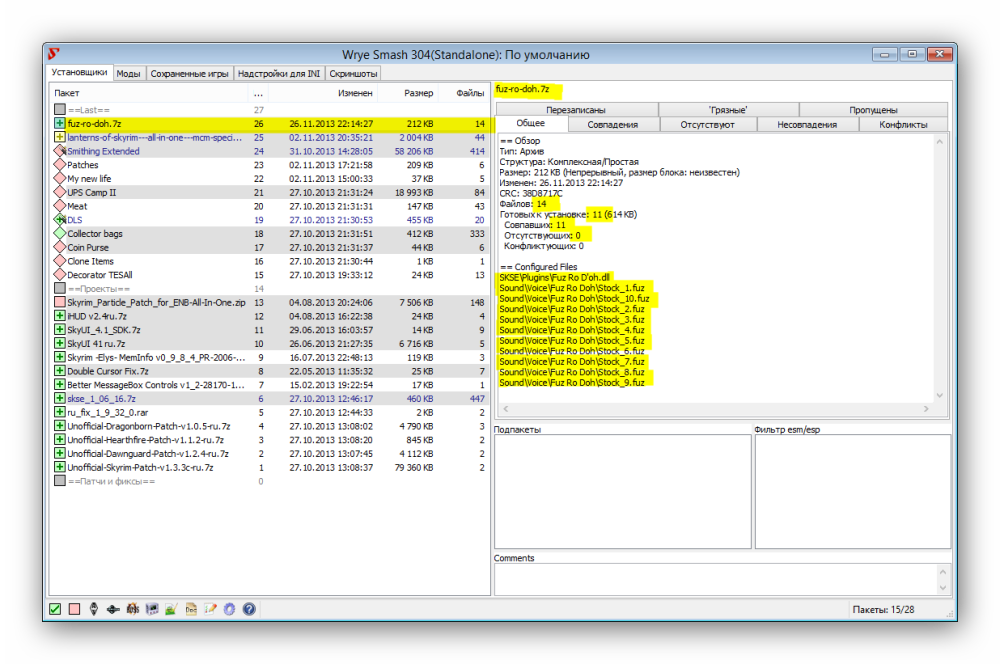This screenshot has height=664, width=1000.
Task: Click the pink diamond icon beside Patches
Action: [x=59, y=165]
